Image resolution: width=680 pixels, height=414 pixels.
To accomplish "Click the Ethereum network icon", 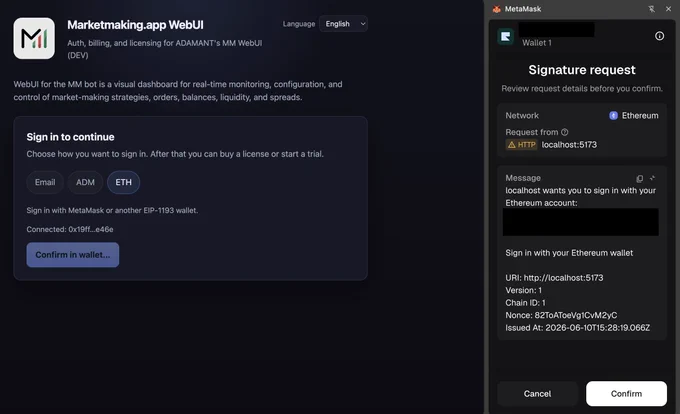I will [x=613, y=115].
